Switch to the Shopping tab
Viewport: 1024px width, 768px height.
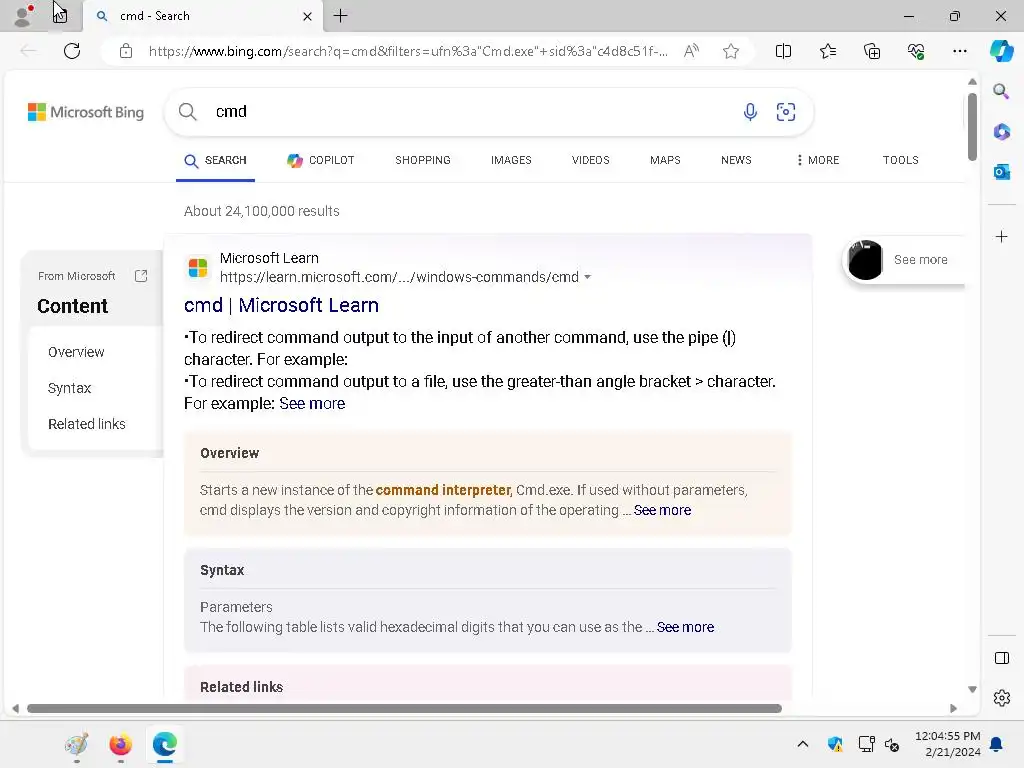[423, 160]
